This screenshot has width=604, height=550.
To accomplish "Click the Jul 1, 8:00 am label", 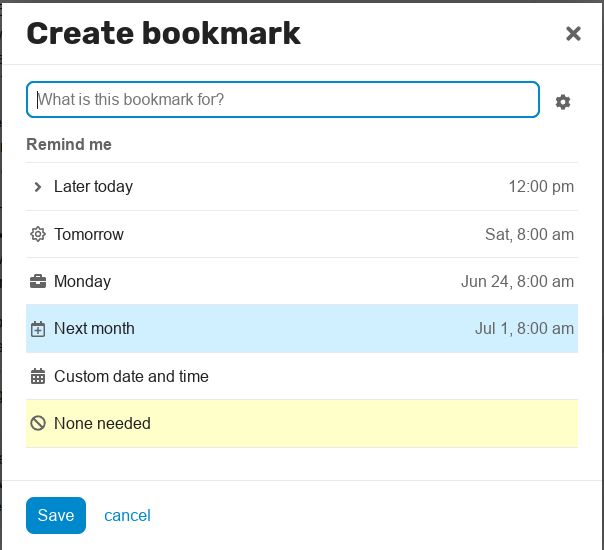I will tap(524, 329).
